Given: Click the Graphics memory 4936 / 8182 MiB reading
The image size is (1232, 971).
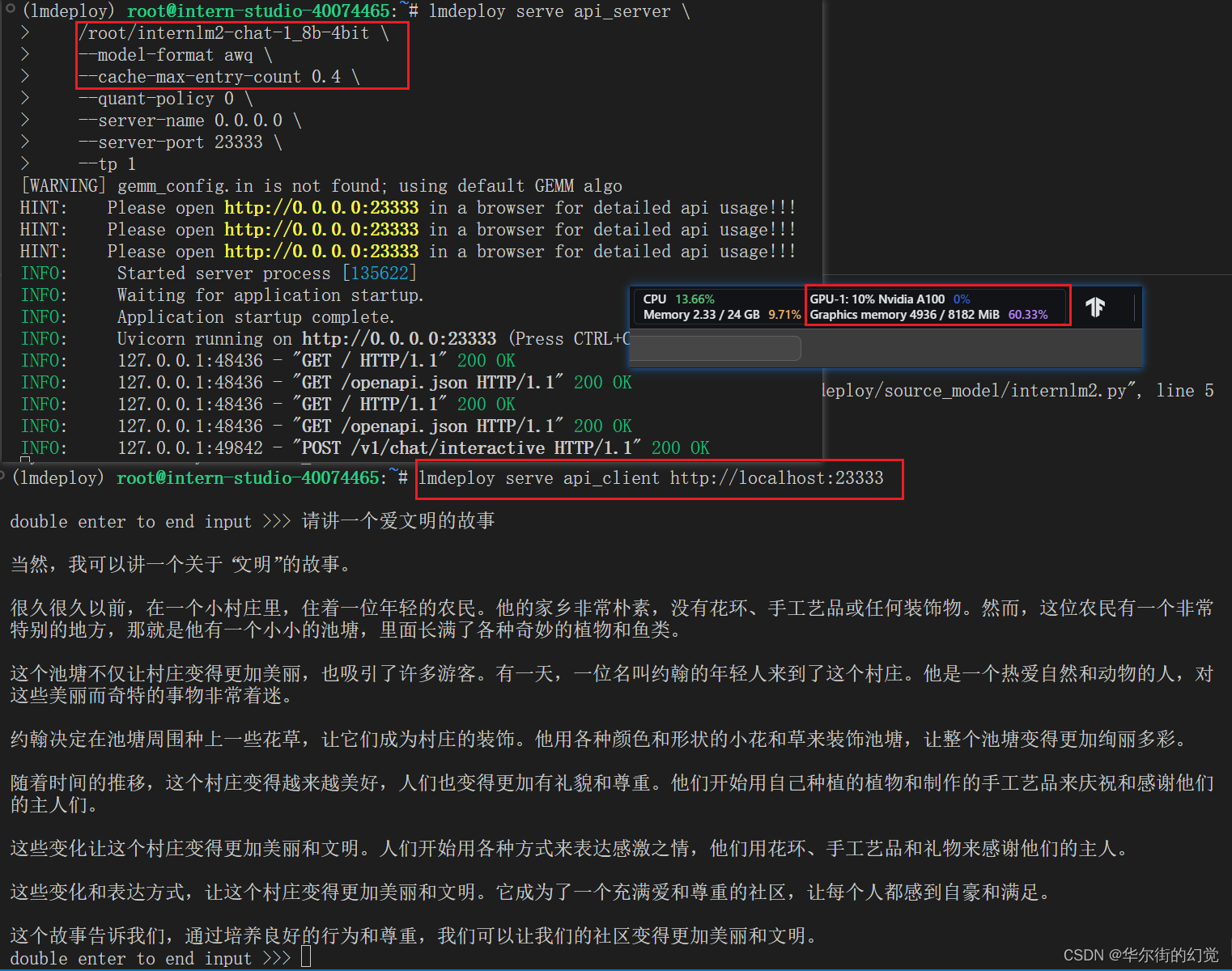Looking at the screenshot, I should [904, 314].
